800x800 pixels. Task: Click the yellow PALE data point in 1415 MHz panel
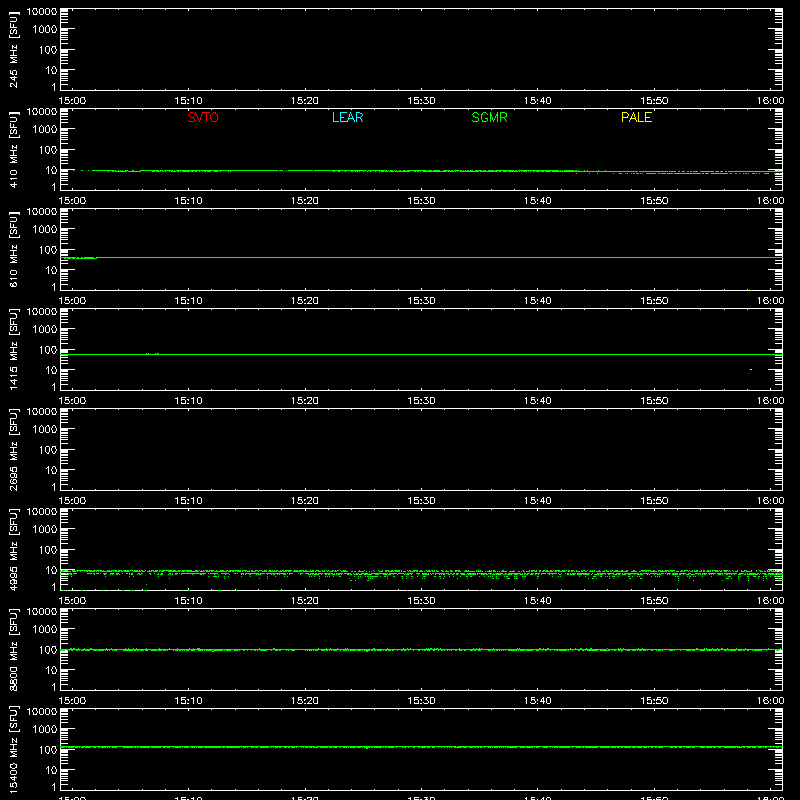coord(751,369)
